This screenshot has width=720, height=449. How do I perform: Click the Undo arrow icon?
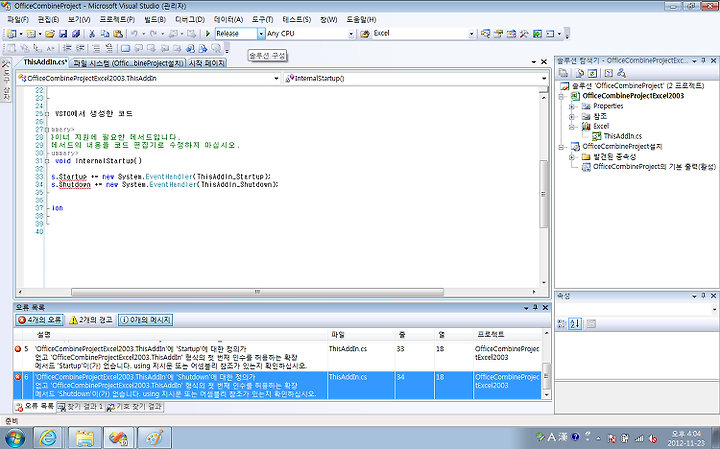coord(134,34)
